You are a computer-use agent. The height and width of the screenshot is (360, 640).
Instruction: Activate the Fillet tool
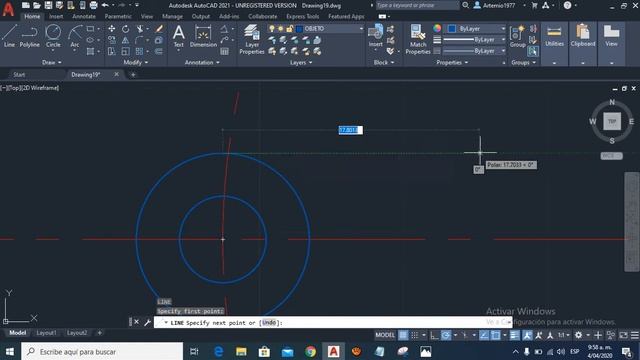pos(139,40)
